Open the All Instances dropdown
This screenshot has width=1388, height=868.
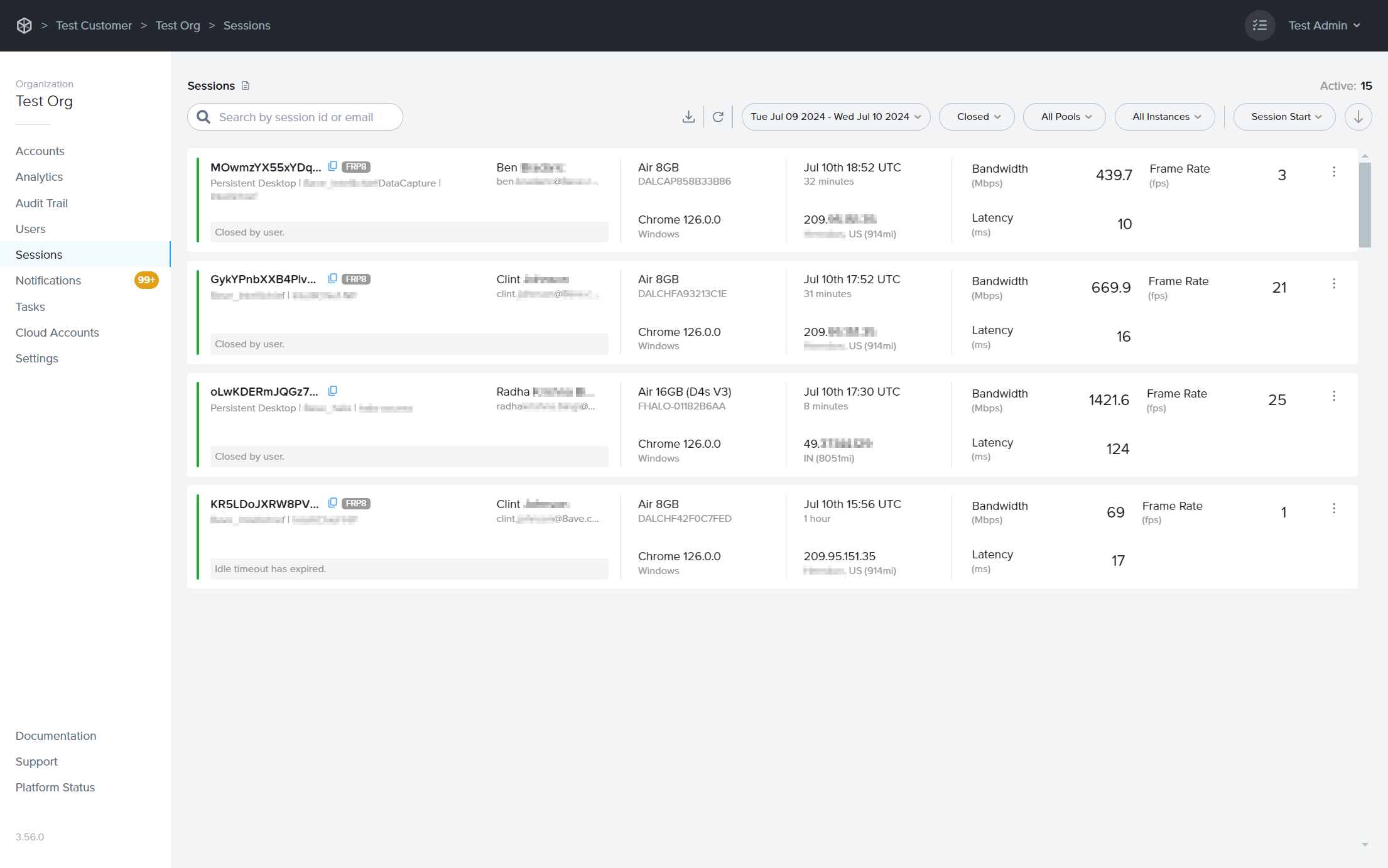click(1164, 117)
